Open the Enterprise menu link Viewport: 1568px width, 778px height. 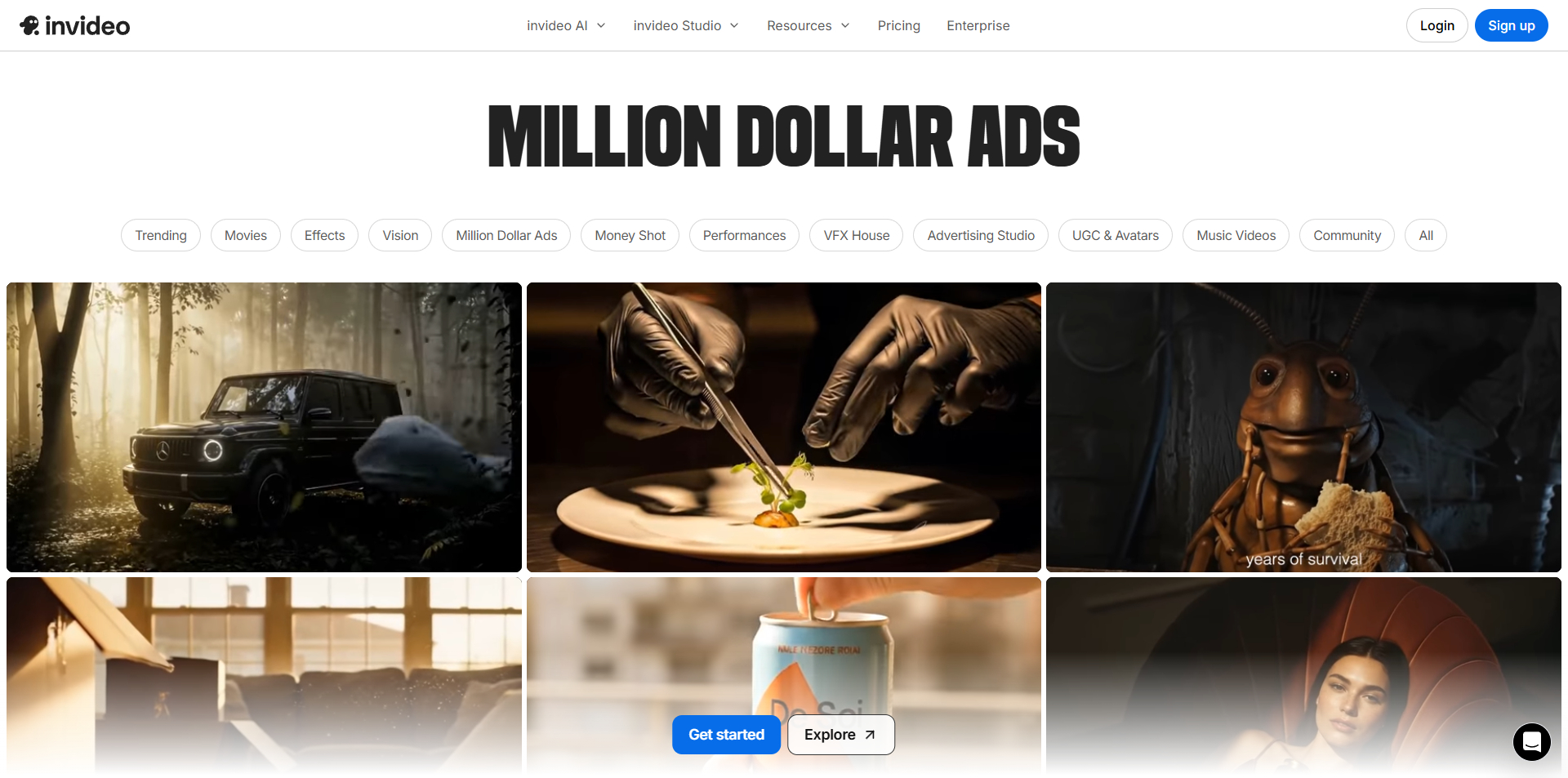pos(978,25)
